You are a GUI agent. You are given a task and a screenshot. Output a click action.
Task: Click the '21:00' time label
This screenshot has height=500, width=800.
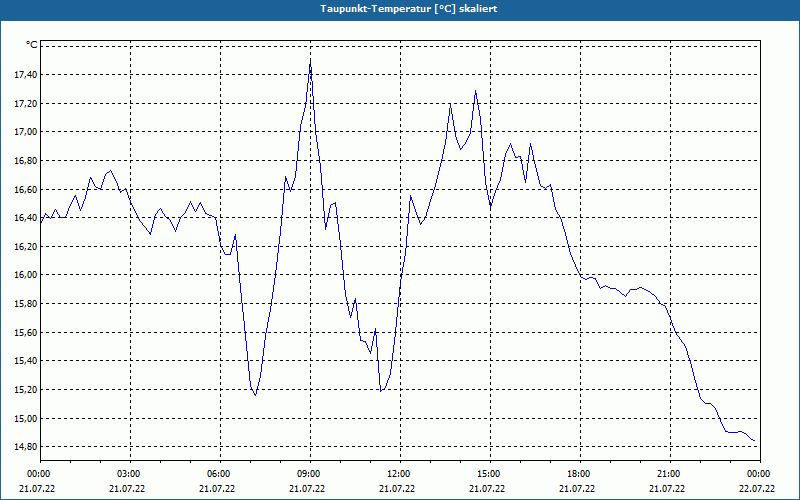coord(670,474)
